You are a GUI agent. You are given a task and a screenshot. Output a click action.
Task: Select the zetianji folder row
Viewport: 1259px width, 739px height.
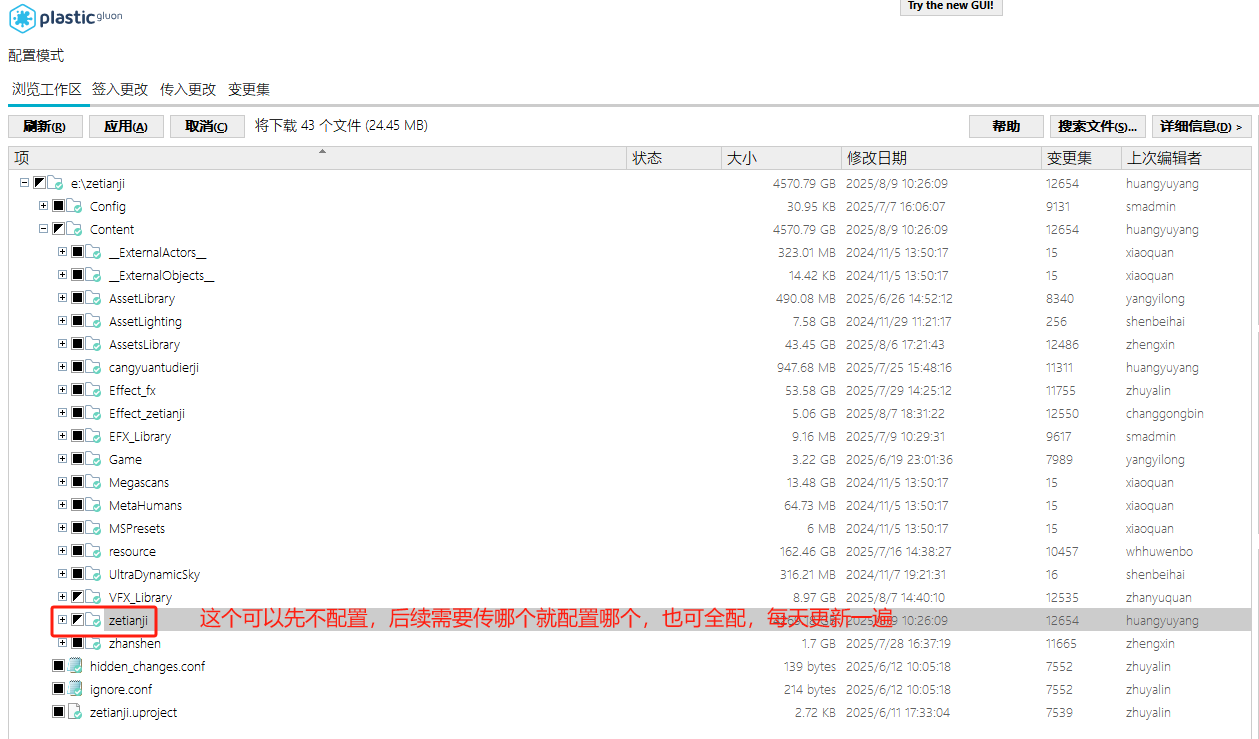pos(630,620)
